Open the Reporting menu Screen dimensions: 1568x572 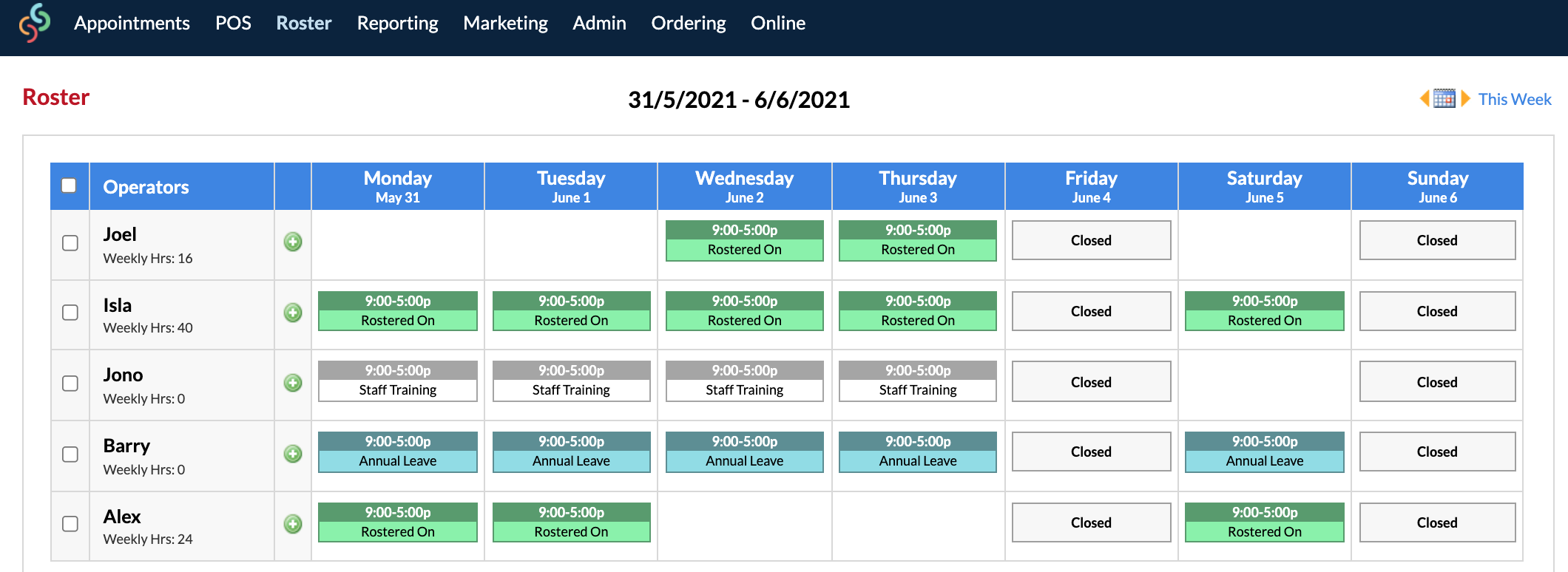click(397, 23)
